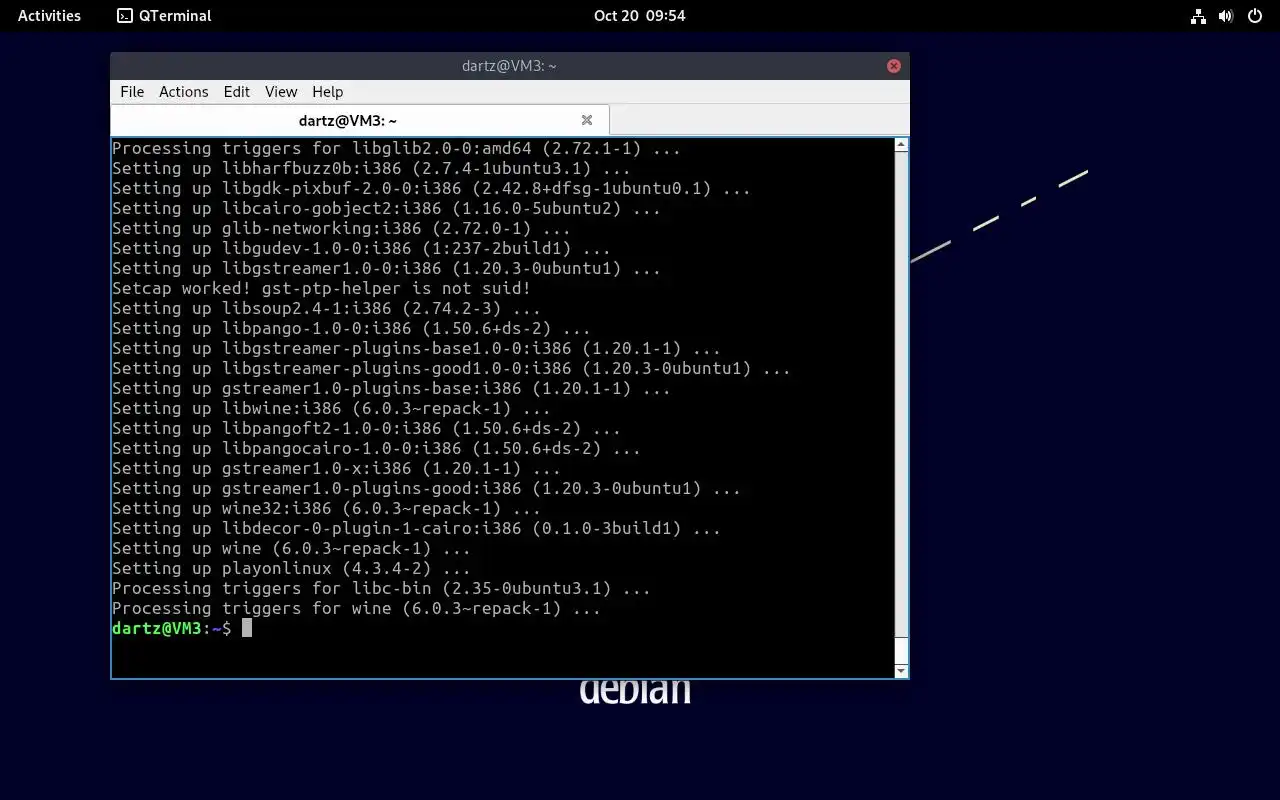Click the terminal window title bar text
Image resolution: width=1280 pixels, height=800 pixels.
(509, 66)
